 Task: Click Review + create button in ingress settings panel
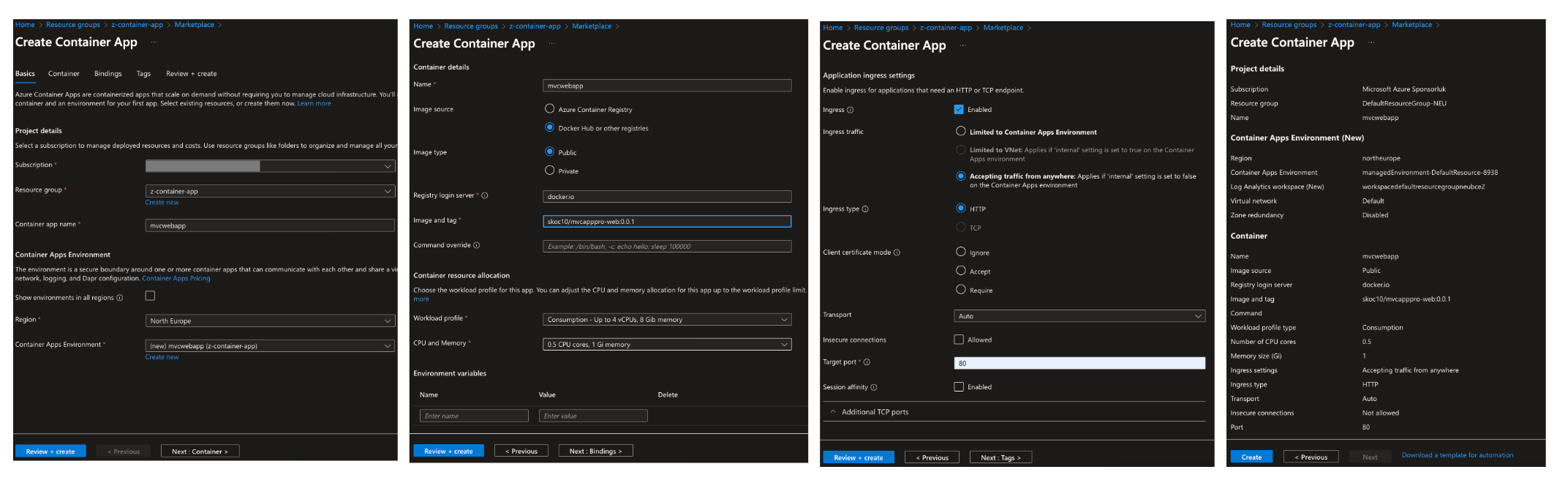point(859,457)
